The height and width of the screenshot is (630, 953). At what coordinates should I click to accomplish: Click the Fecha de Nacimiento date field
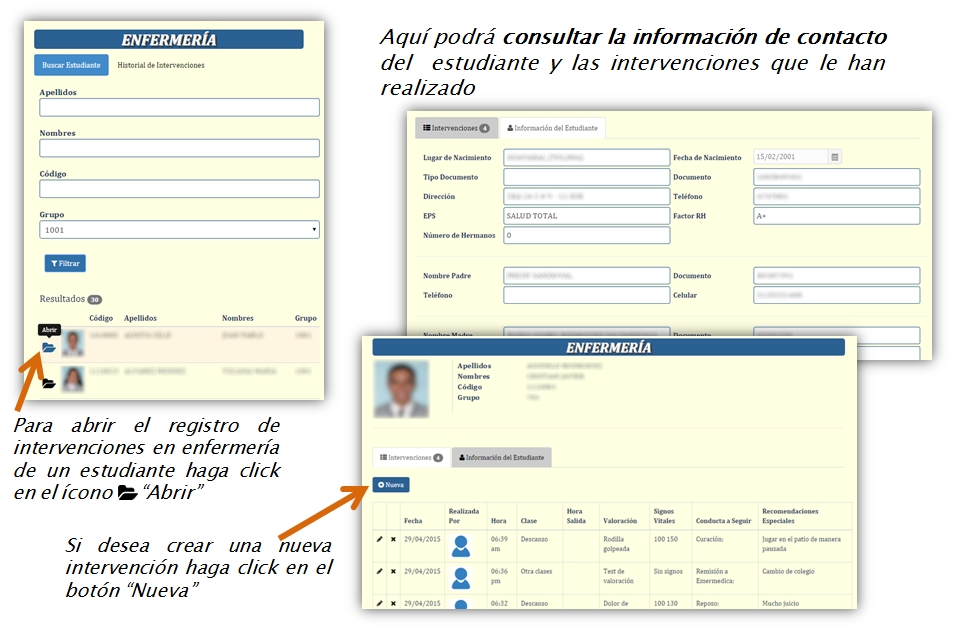pyautogui.click(x=791, y=157)
